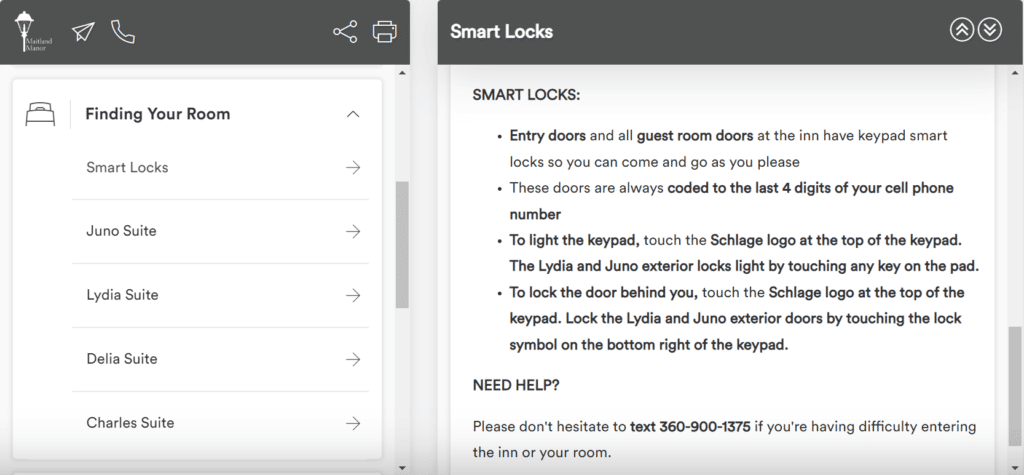Viewport: 1024px width, 475px height.
Task: Open the Juno Suite entry
Action: [220, 231]
